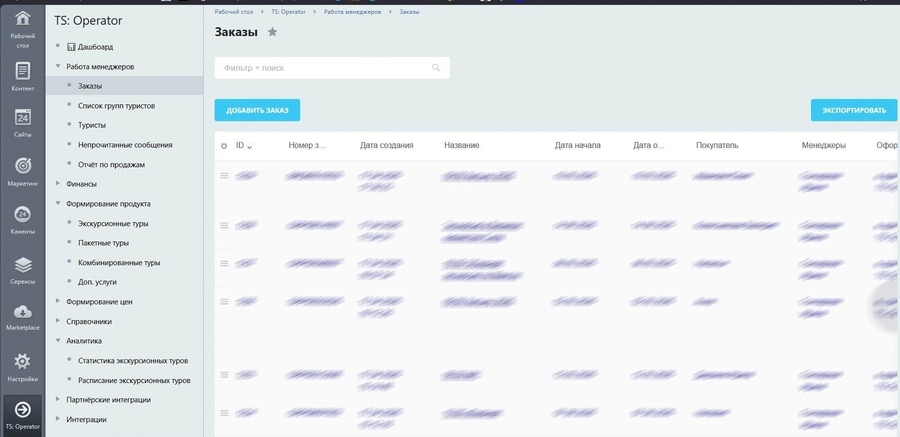This screenshot has height=437, width=900.
Task: Click the search magnifier in filter field
Action: pos(436,68)
